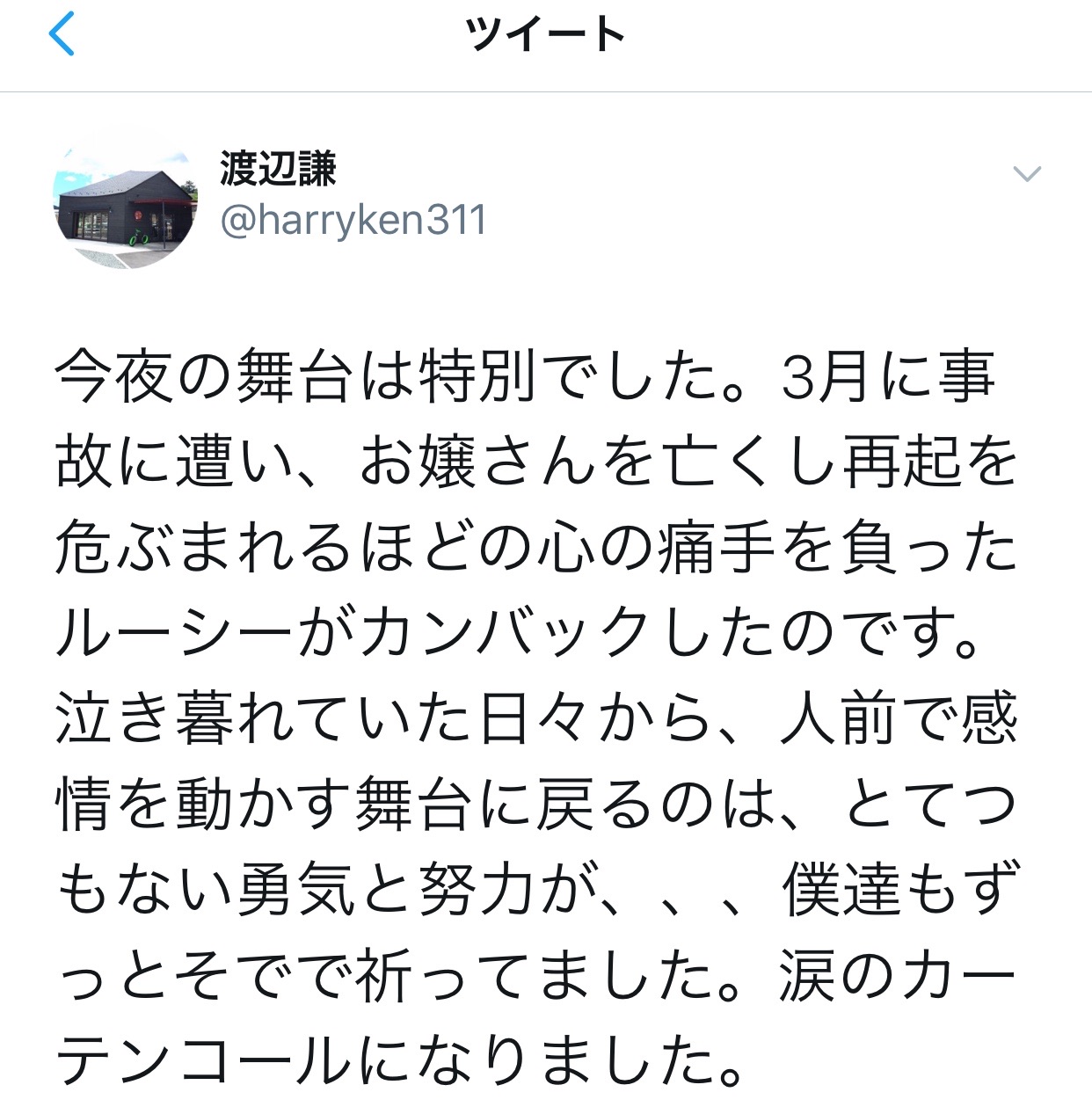Open the @harryken311 handle profile
This screenshot has width=1092, height=1114.
[x=353, y=219]
